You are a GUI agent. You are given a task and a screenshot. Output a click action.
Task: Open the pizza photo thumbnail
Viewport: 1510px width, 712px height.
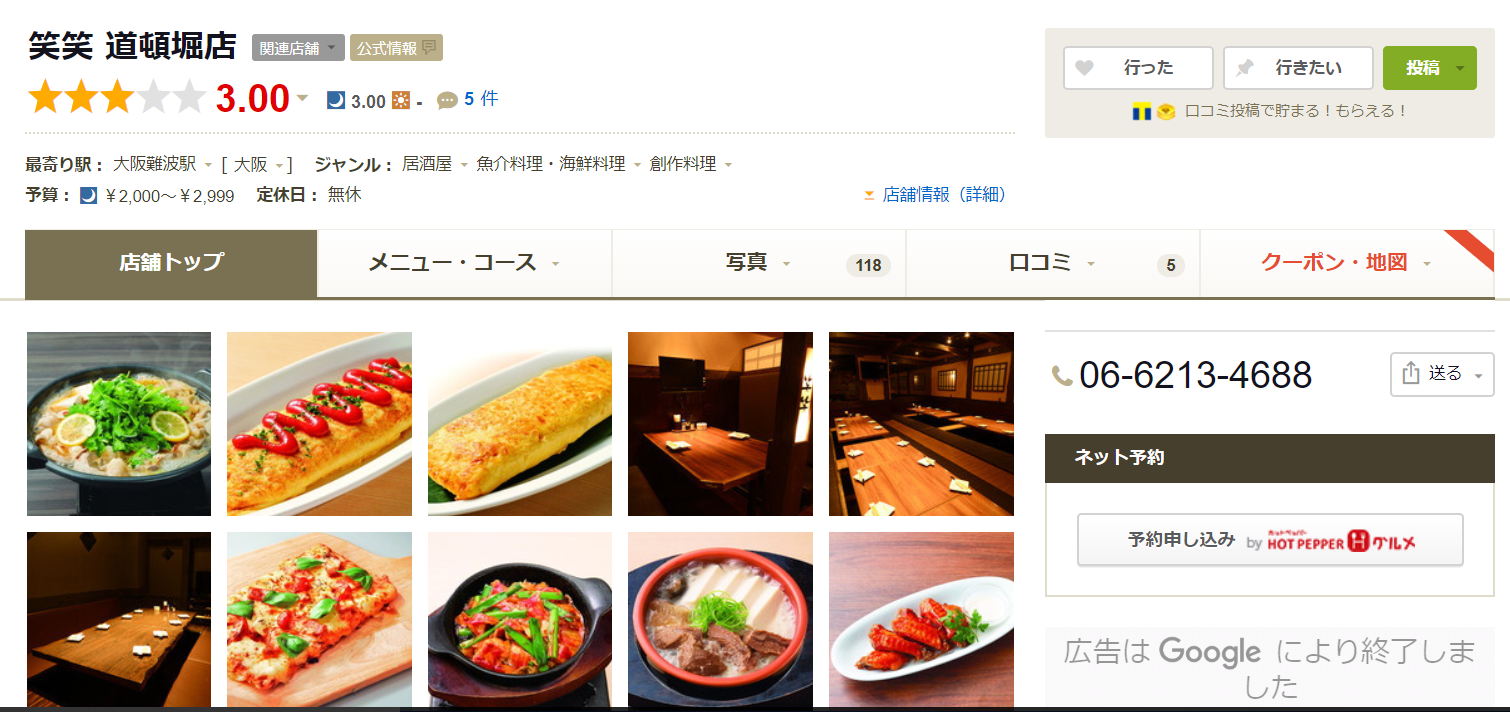click(319, 619)
